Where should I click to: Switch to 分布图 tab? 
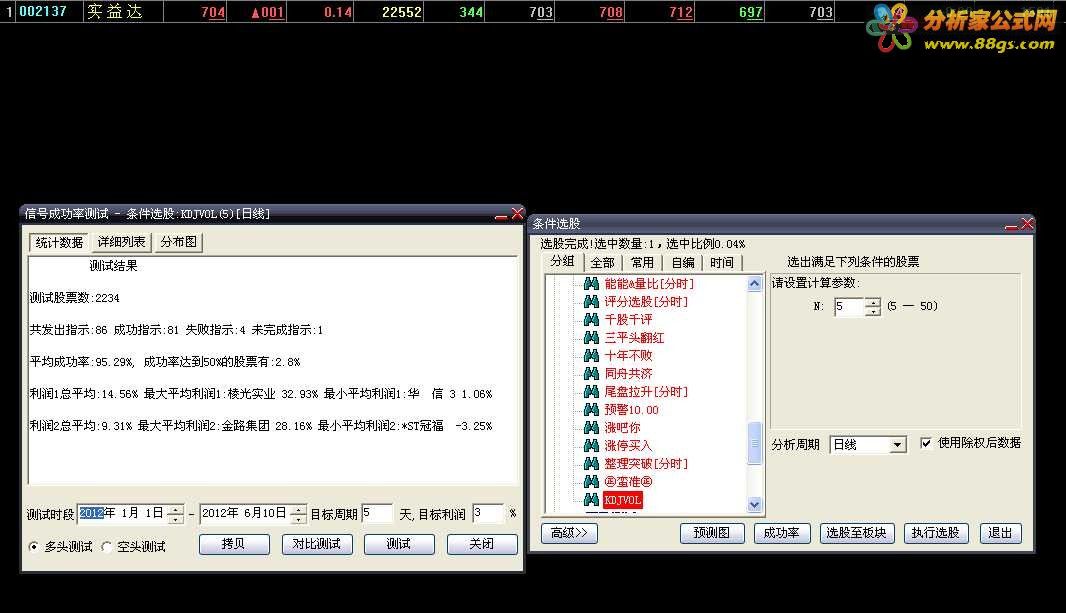[179, 242]
